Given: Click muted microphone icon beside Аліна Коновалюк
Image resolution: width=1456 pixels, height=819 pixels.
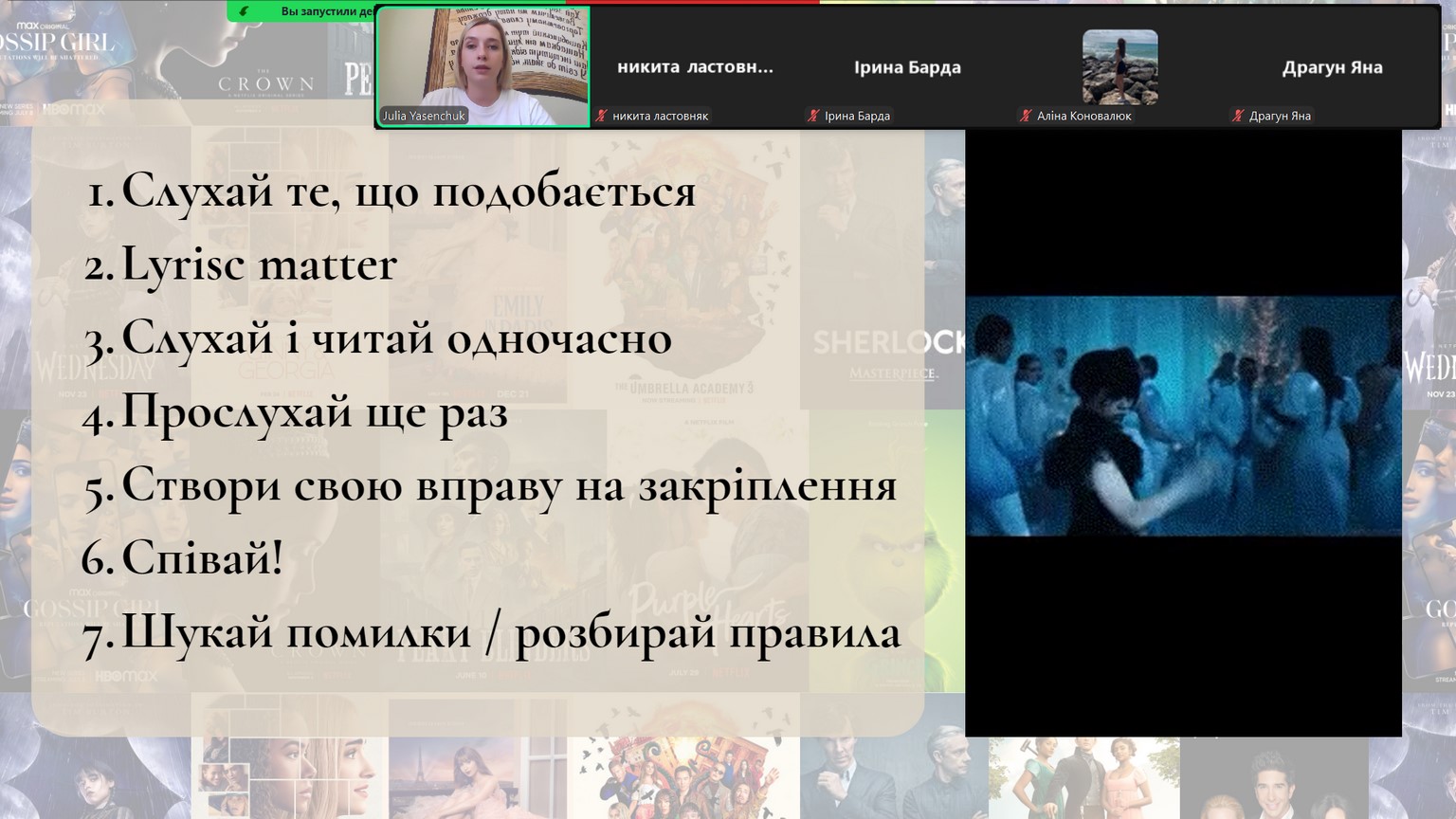Looking at the screenshot, I should coord(1026,116).
